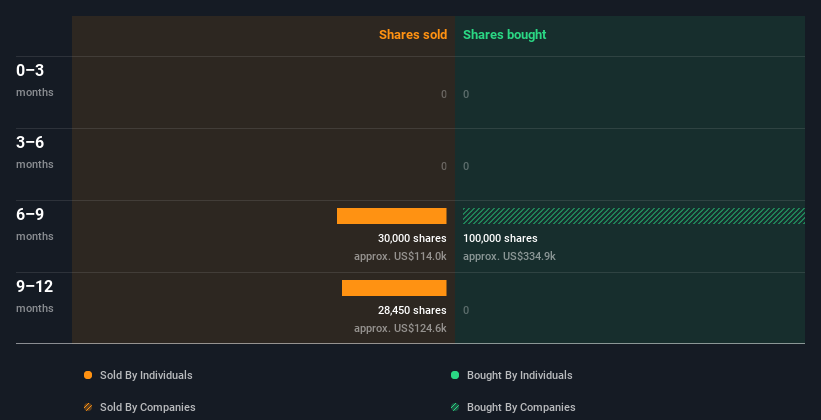Click the approx. US$114.0k amount text

point(400,256)
